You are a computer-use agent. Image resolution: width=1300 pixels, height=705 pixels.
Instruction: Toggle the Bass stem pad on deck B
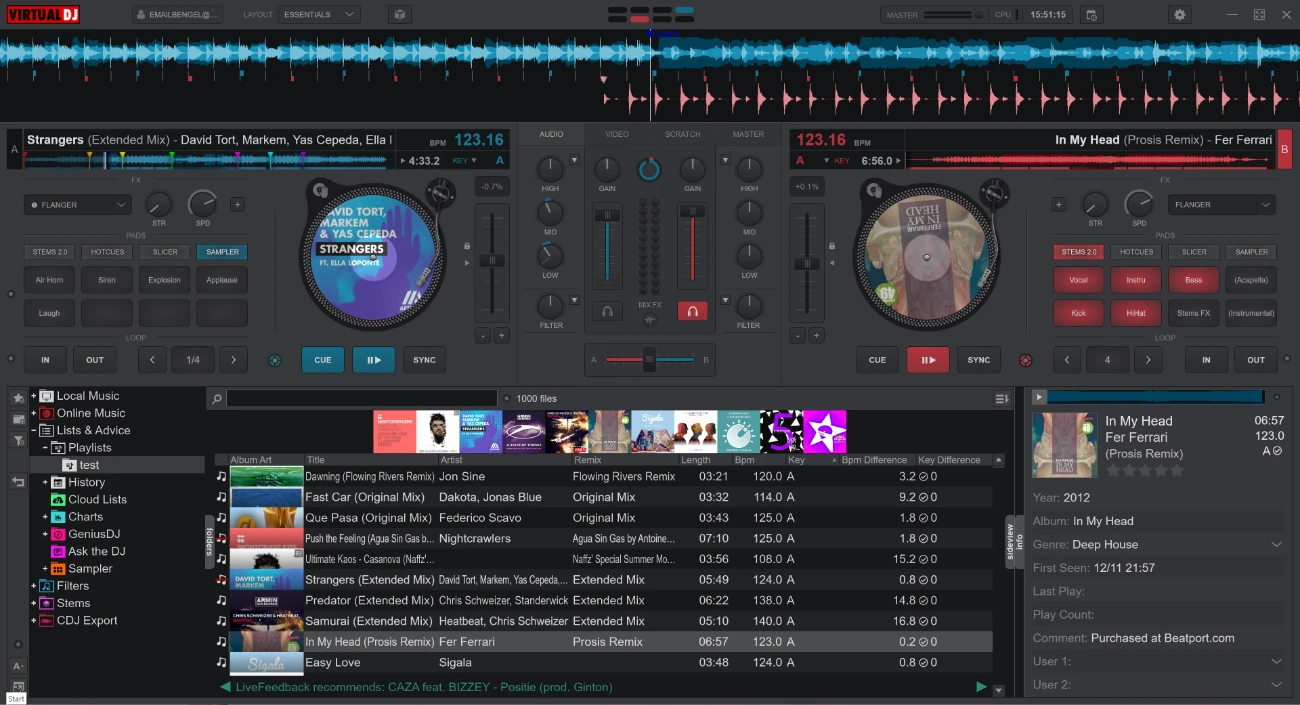pos(1194,280)
